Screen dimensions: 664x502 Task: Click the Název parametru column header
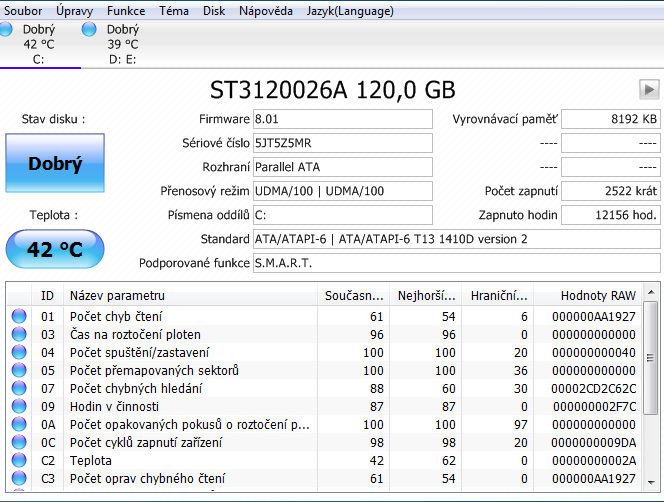click(x=190, y=295)
